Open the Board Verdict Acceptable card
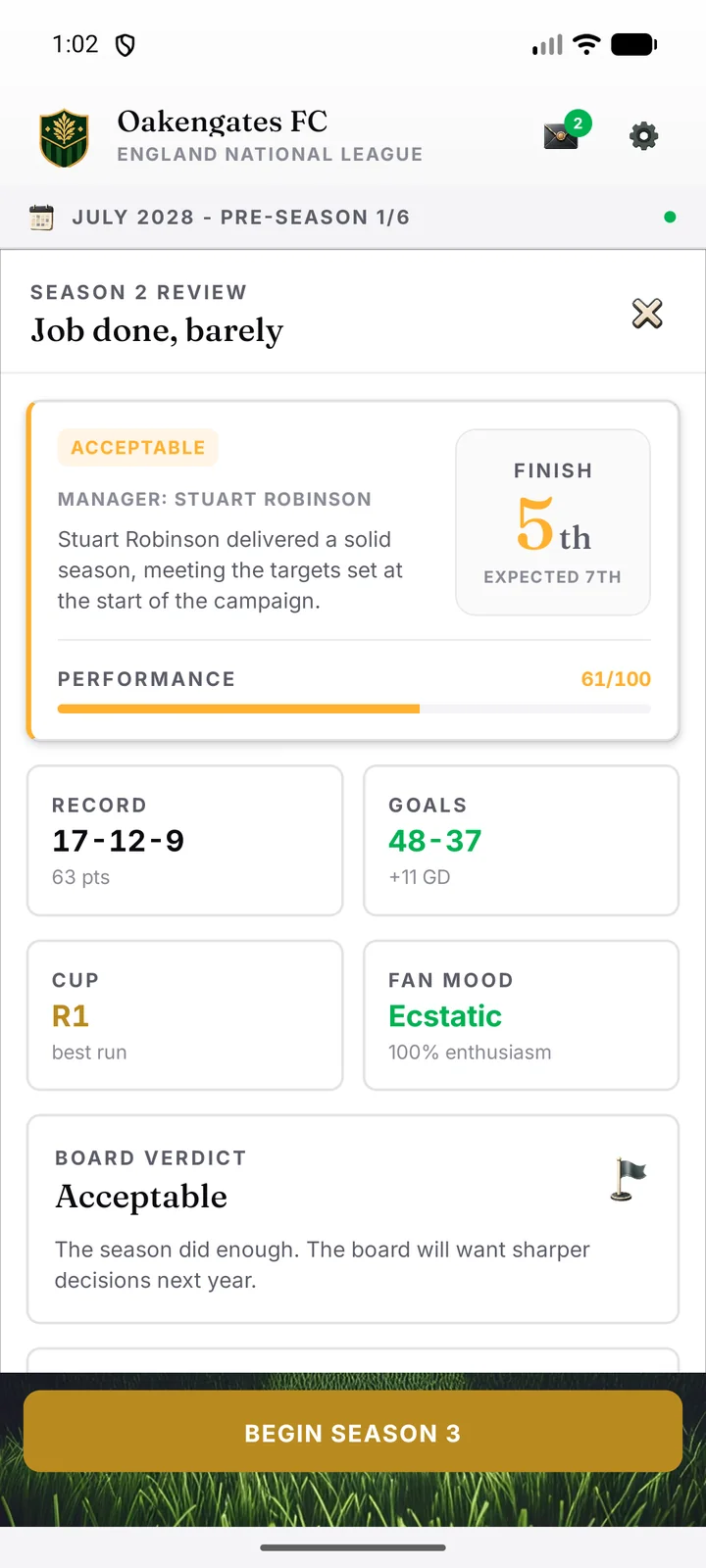The width and height of the screenshot is (706, 1568). 353,1219
